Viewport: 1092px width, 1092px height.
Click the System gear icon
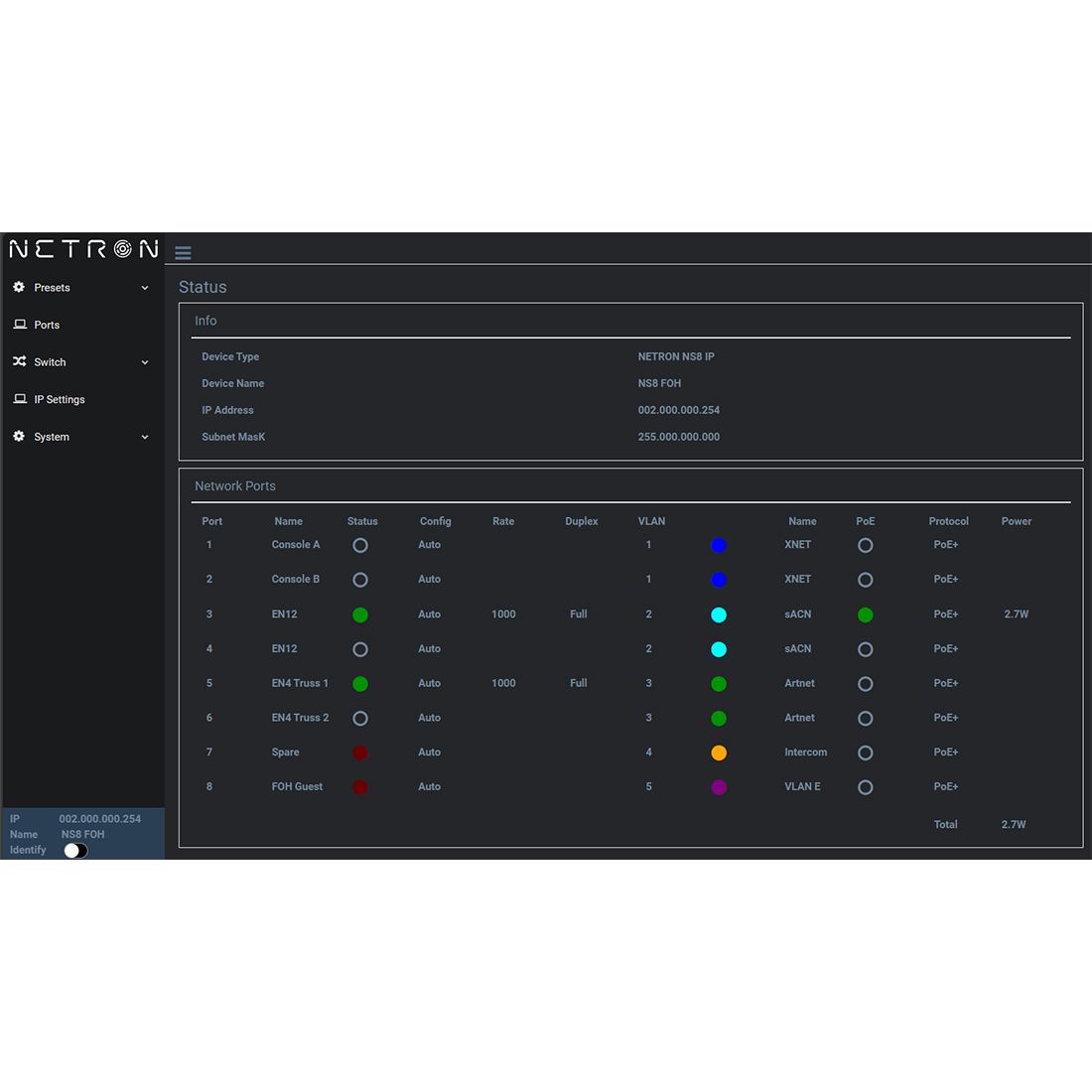click(20, 437)
